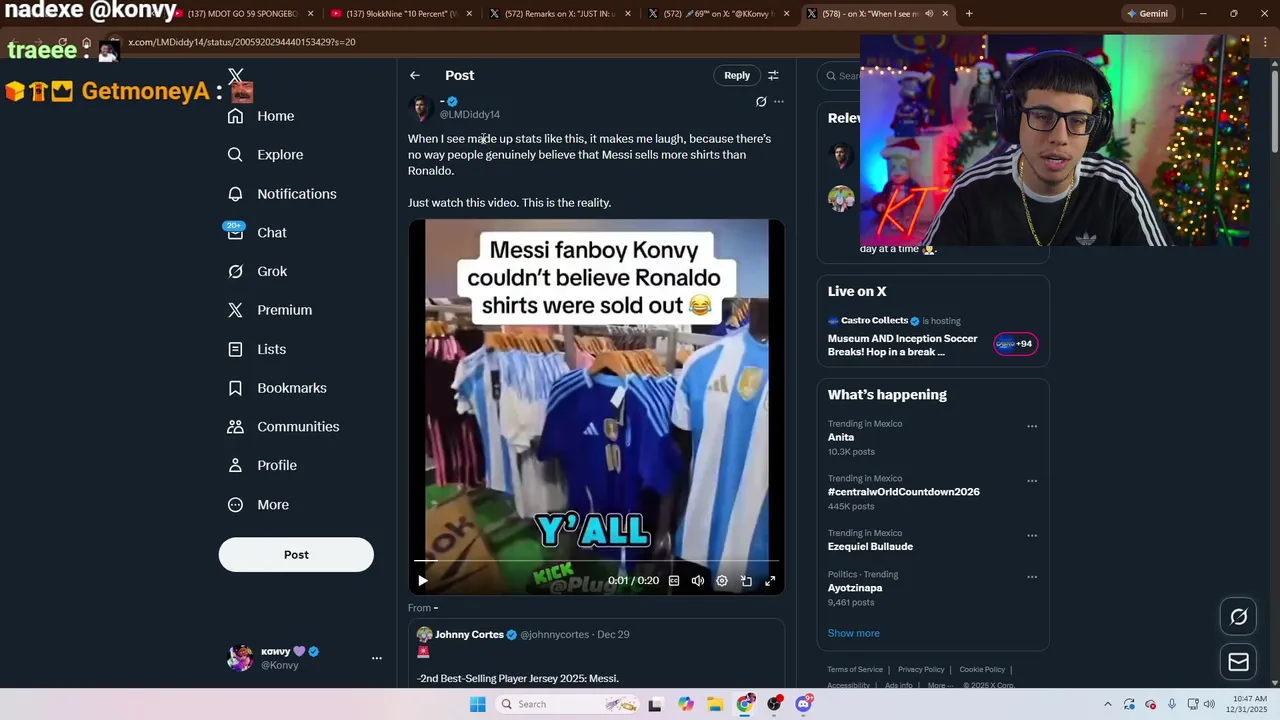This screenshot has width=1280, height=720.
Task: Open options for Ayotzinapa trend
Action: coord(1032,577)
